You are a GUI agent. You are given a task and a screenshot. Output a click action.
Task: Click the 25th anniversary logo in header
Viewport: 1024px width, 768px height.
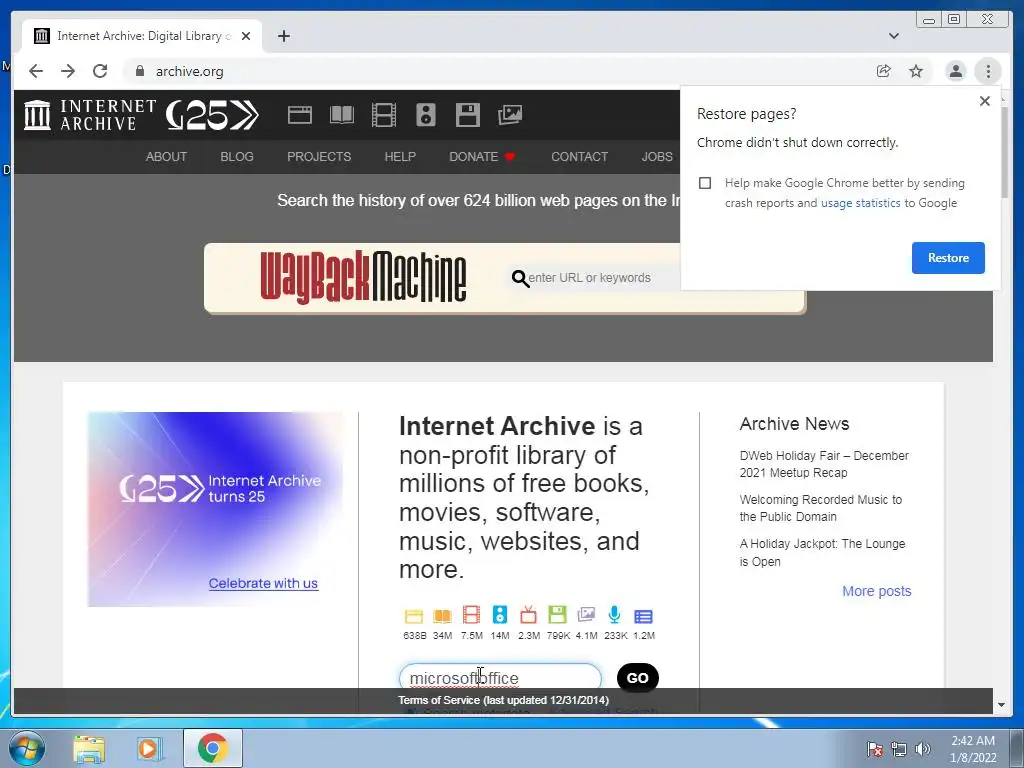[212, 115]
